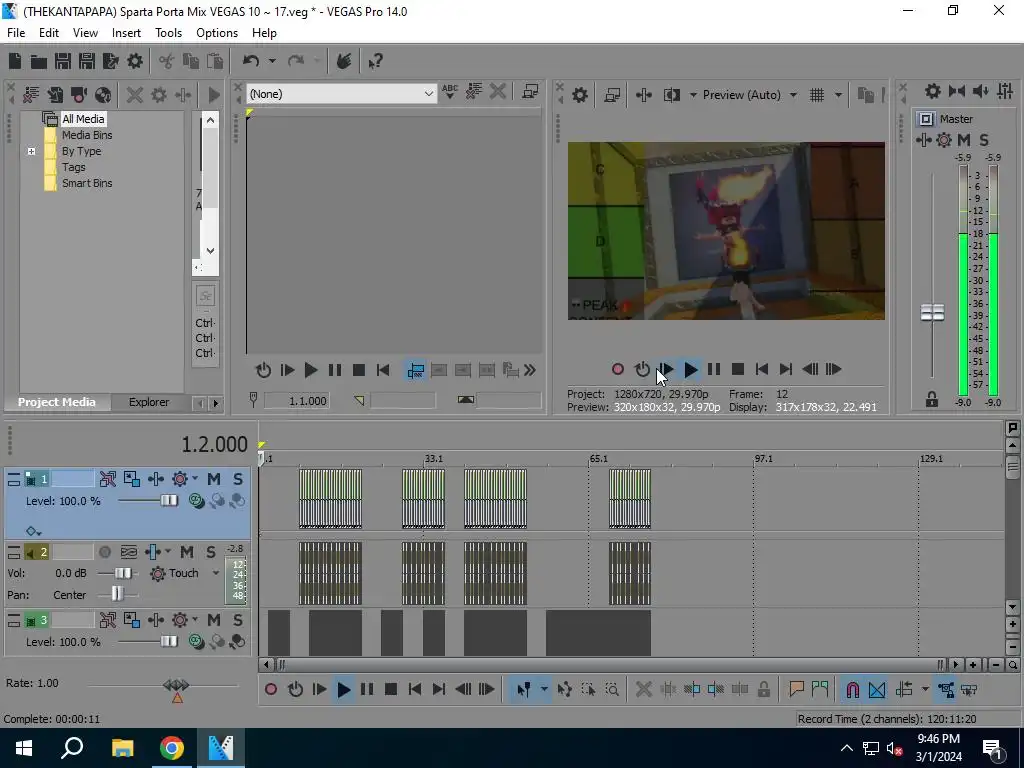Click the track 1 Level slider handle
1024x768 pixels.
click(x=169, y=501)
